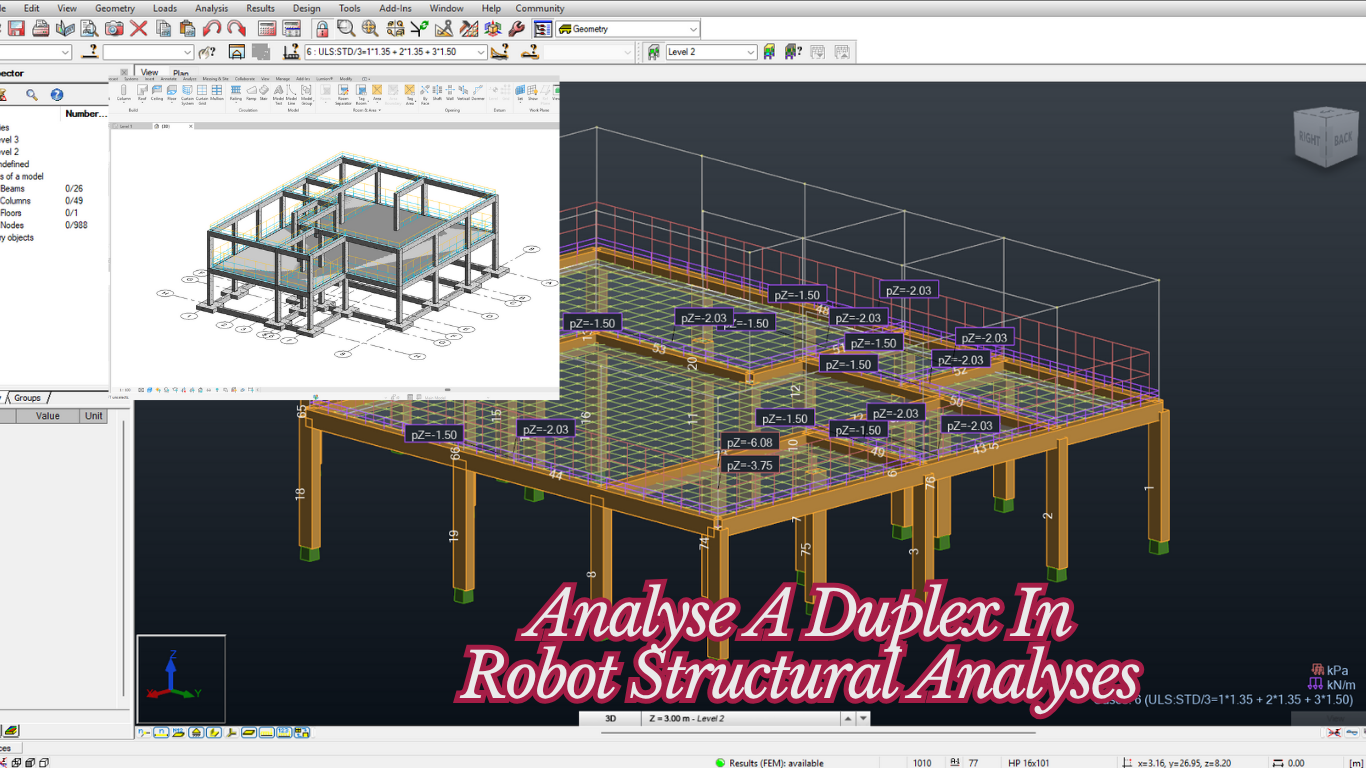1366x768 pixels.
Task: Open the Analysis menu
Action: (x=212, y=8)
